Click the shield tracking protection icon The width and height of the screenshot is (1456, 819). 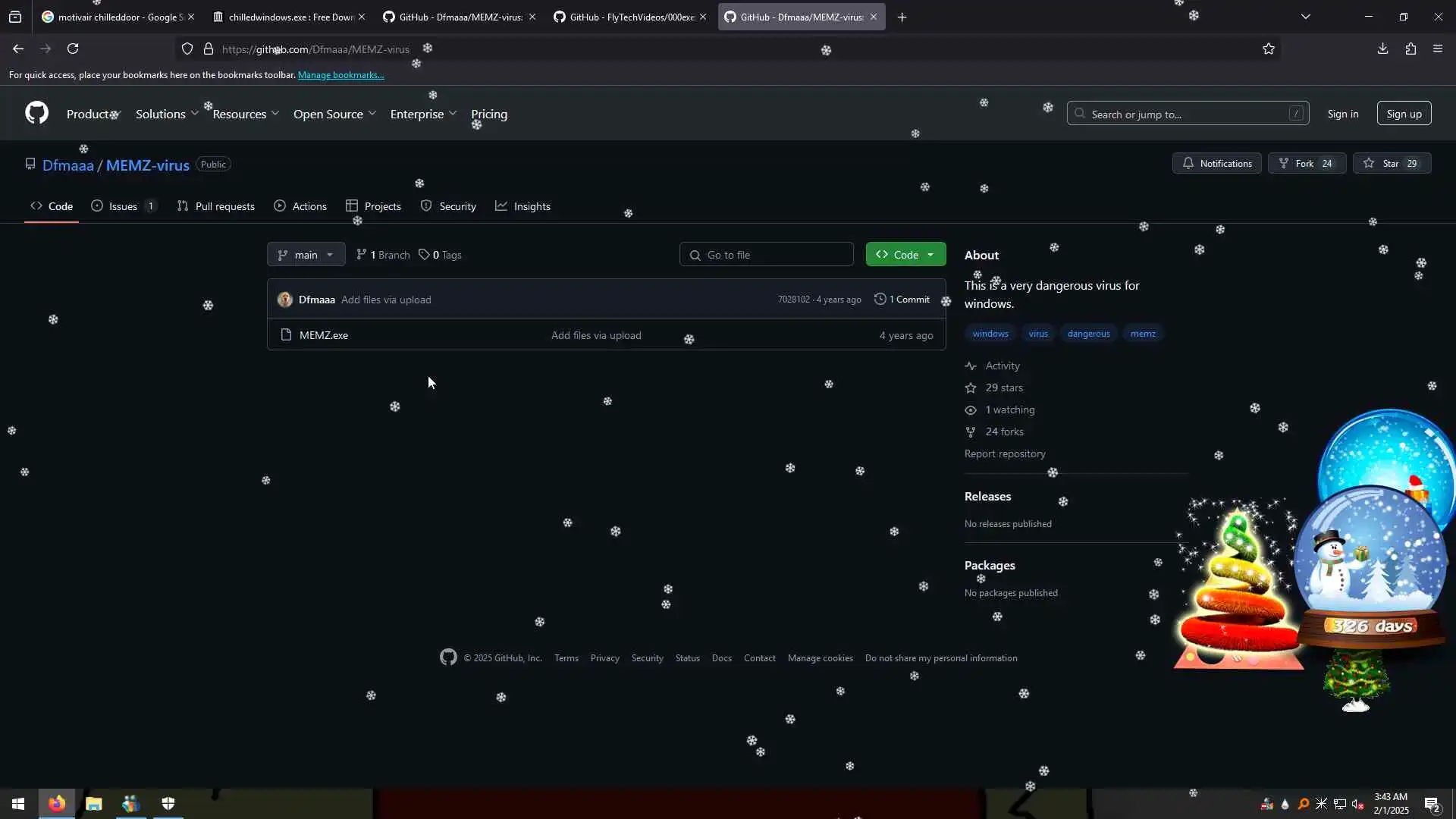click(187, 49)
